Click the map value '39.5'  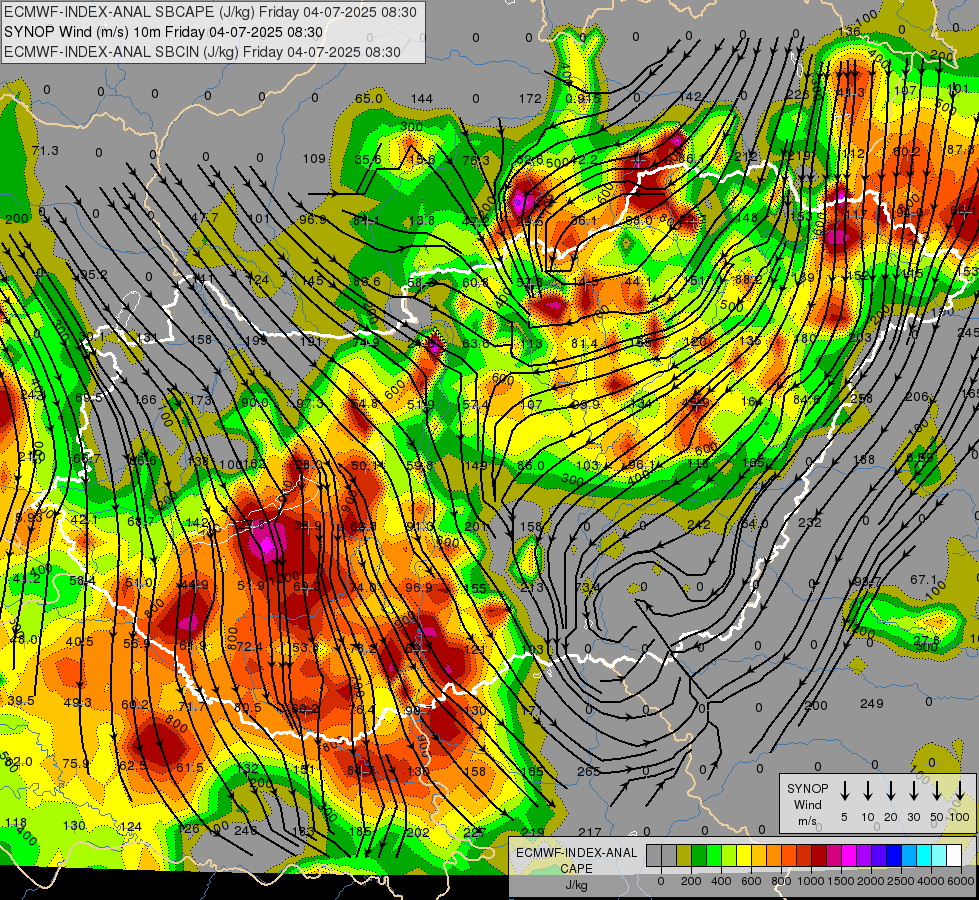tap(21, 701)
